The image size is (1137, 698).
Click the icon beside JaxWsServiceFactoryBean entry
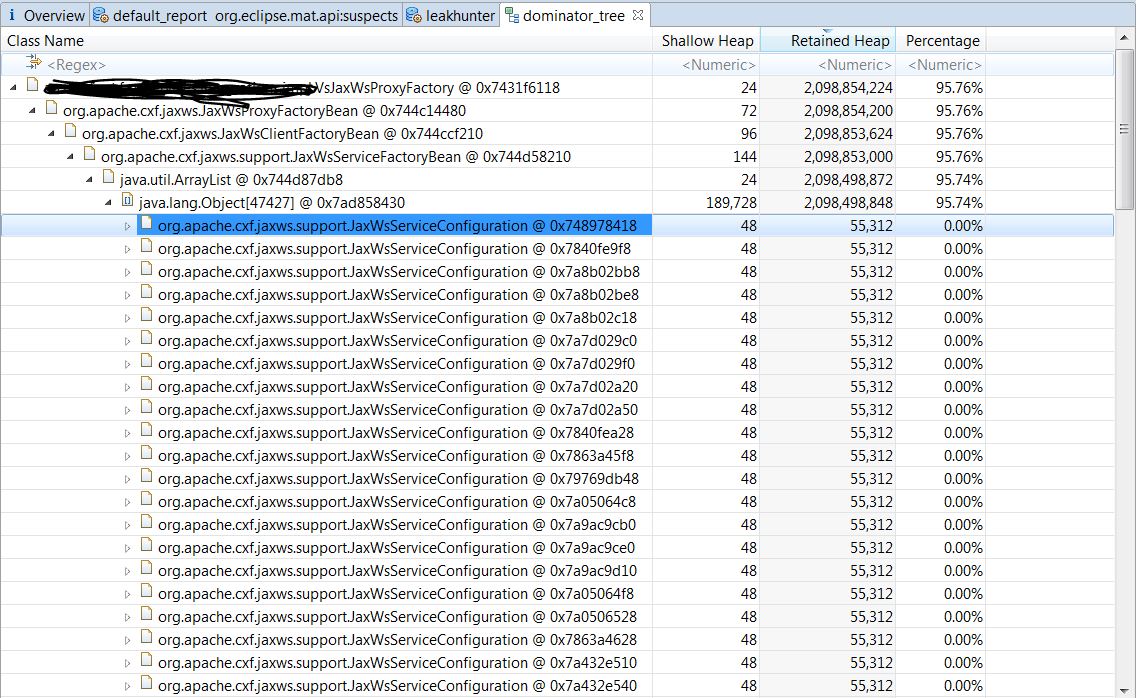click(x=89, y=156)
